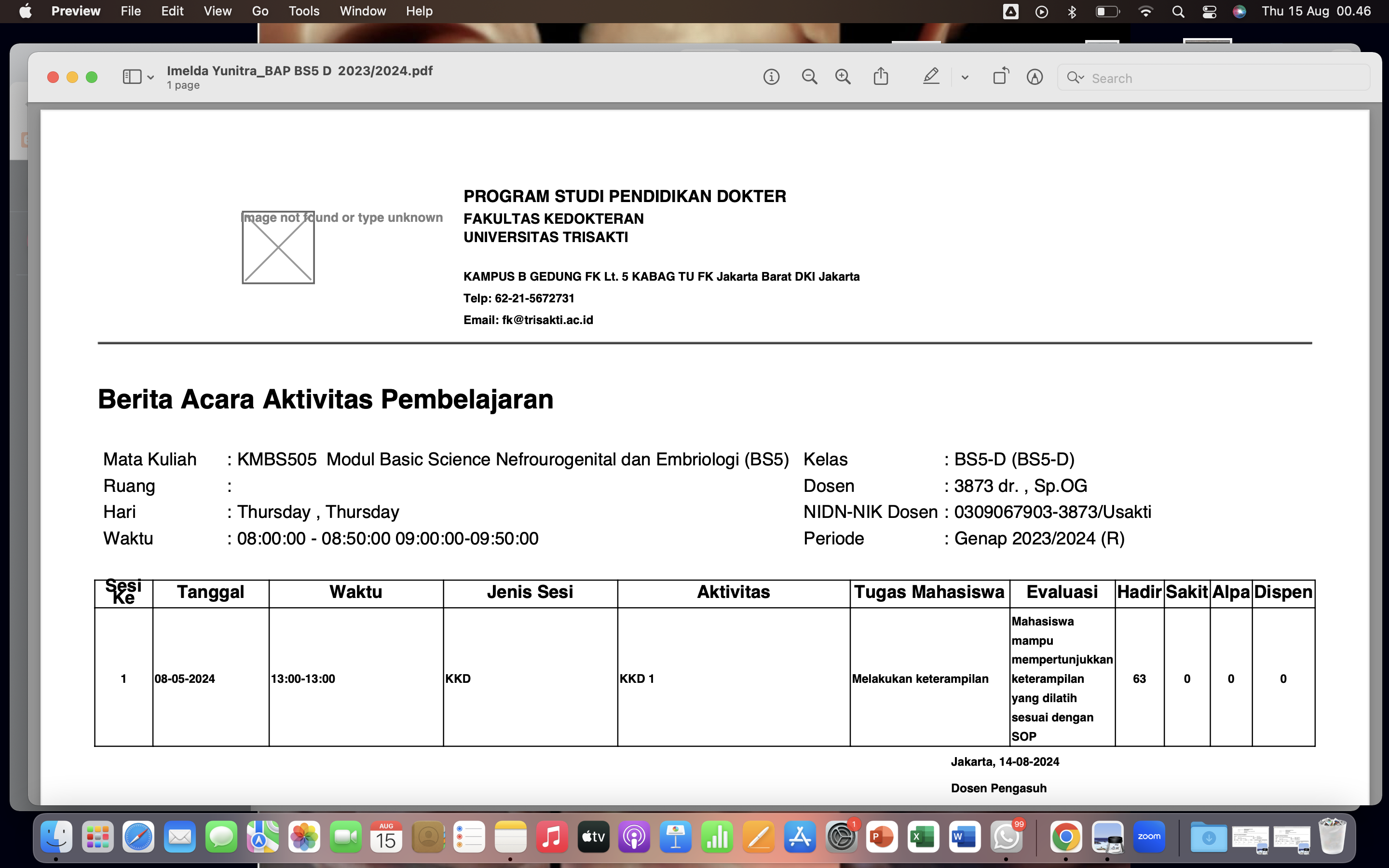Open the sidebar view options chevron

click(150, 78)
